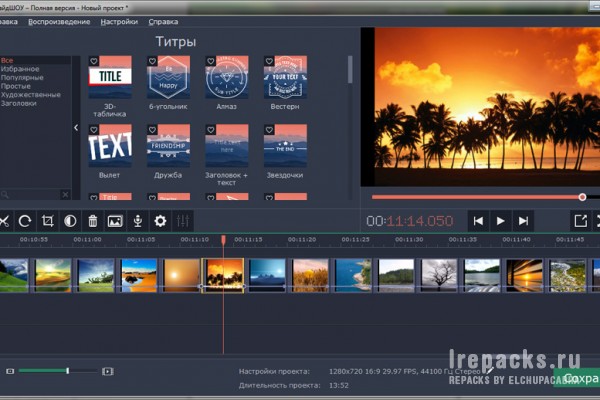
Task: Select the Заголовки category
Action: click(x=18, y=103)
